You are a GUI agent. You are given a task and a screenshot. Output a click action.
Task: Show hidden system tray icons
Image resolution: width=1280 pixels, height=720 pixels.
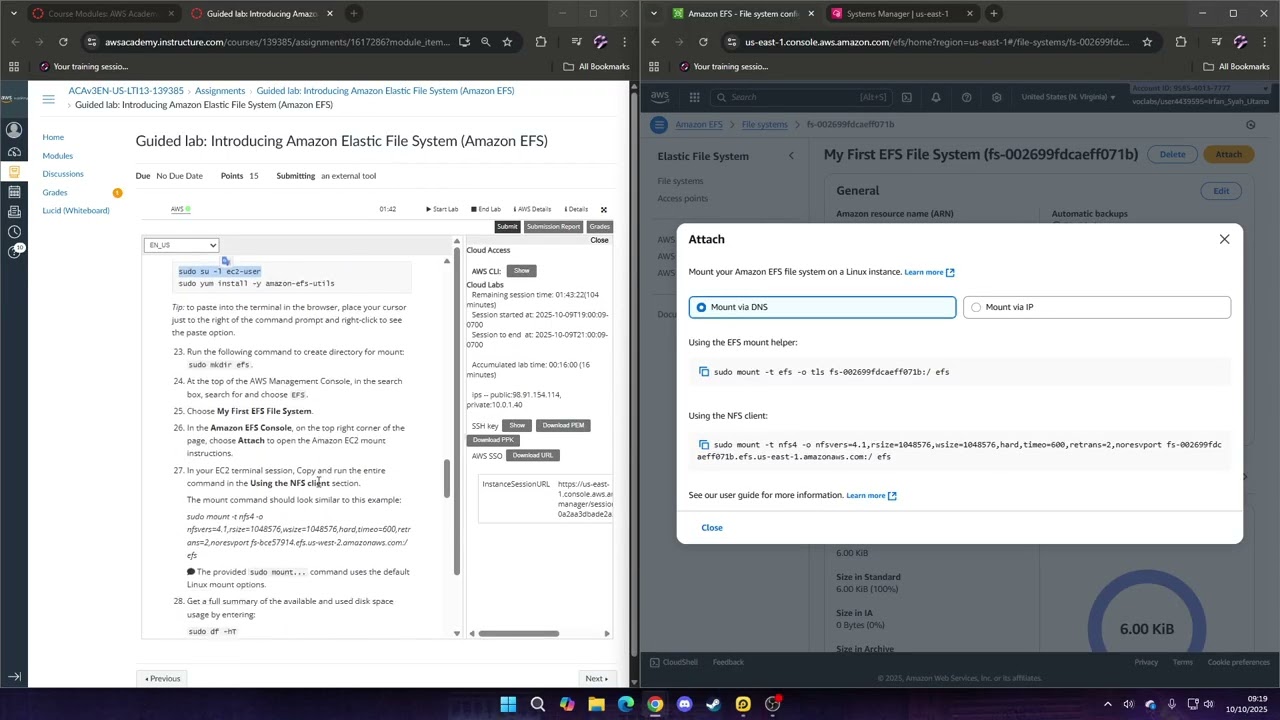click(x=1107, y=704)
